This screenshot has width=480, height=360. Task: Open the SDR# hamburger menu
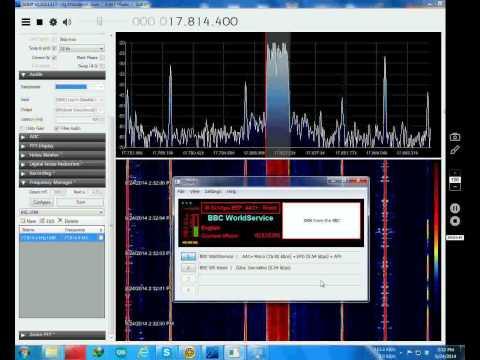pos(26,22)
